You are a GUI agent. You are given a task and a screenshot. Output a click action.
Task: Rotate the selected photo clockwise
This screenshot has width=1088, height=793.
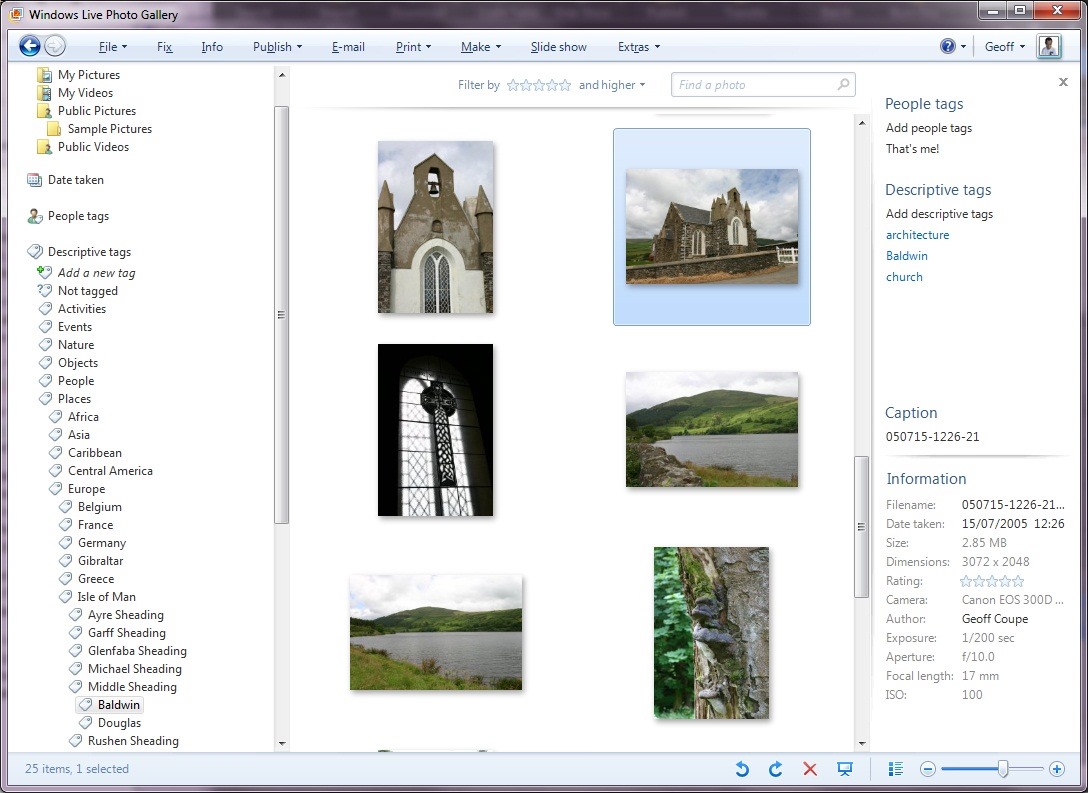pyautogui.click(x=775, y=769)
